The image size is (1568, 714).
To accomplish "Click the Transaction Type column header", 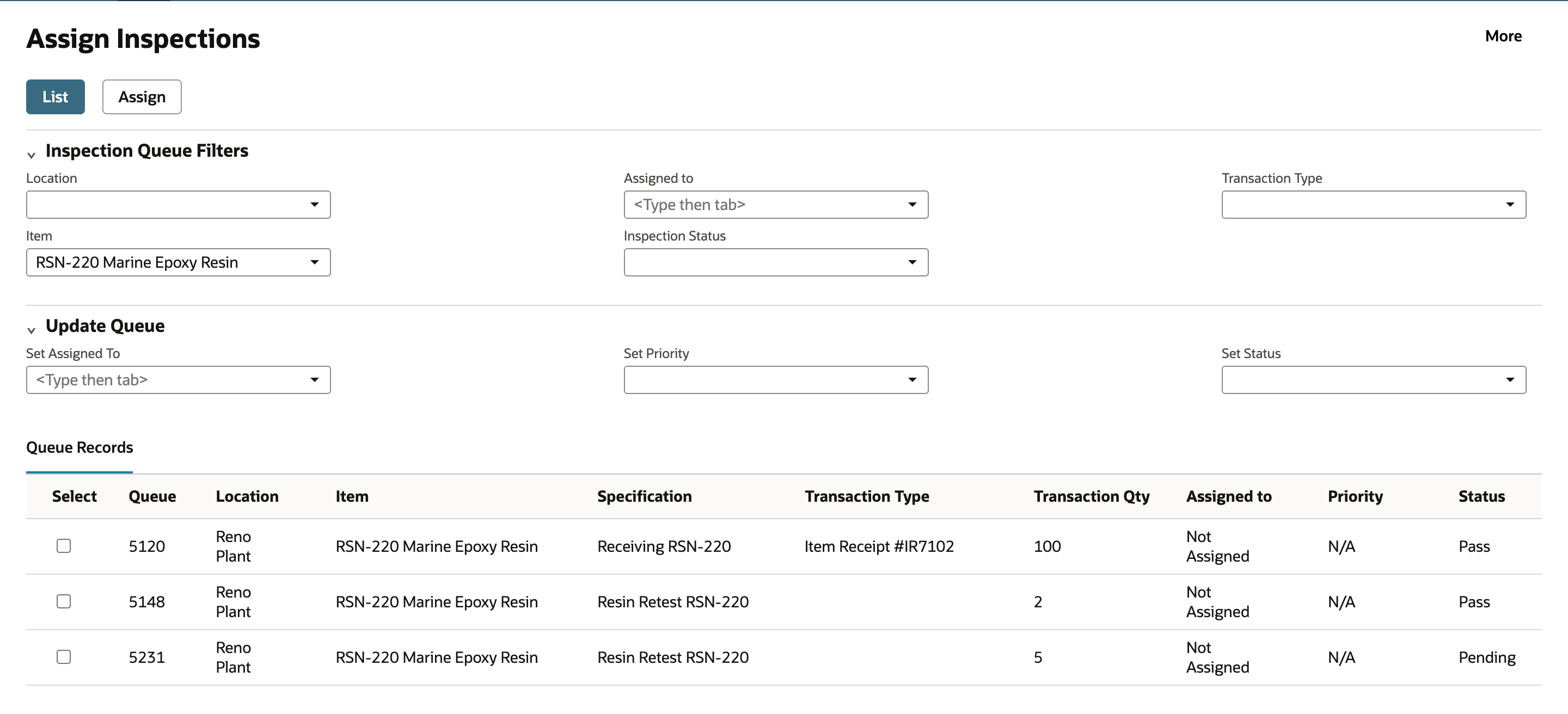I will click(x=867, y=496).
